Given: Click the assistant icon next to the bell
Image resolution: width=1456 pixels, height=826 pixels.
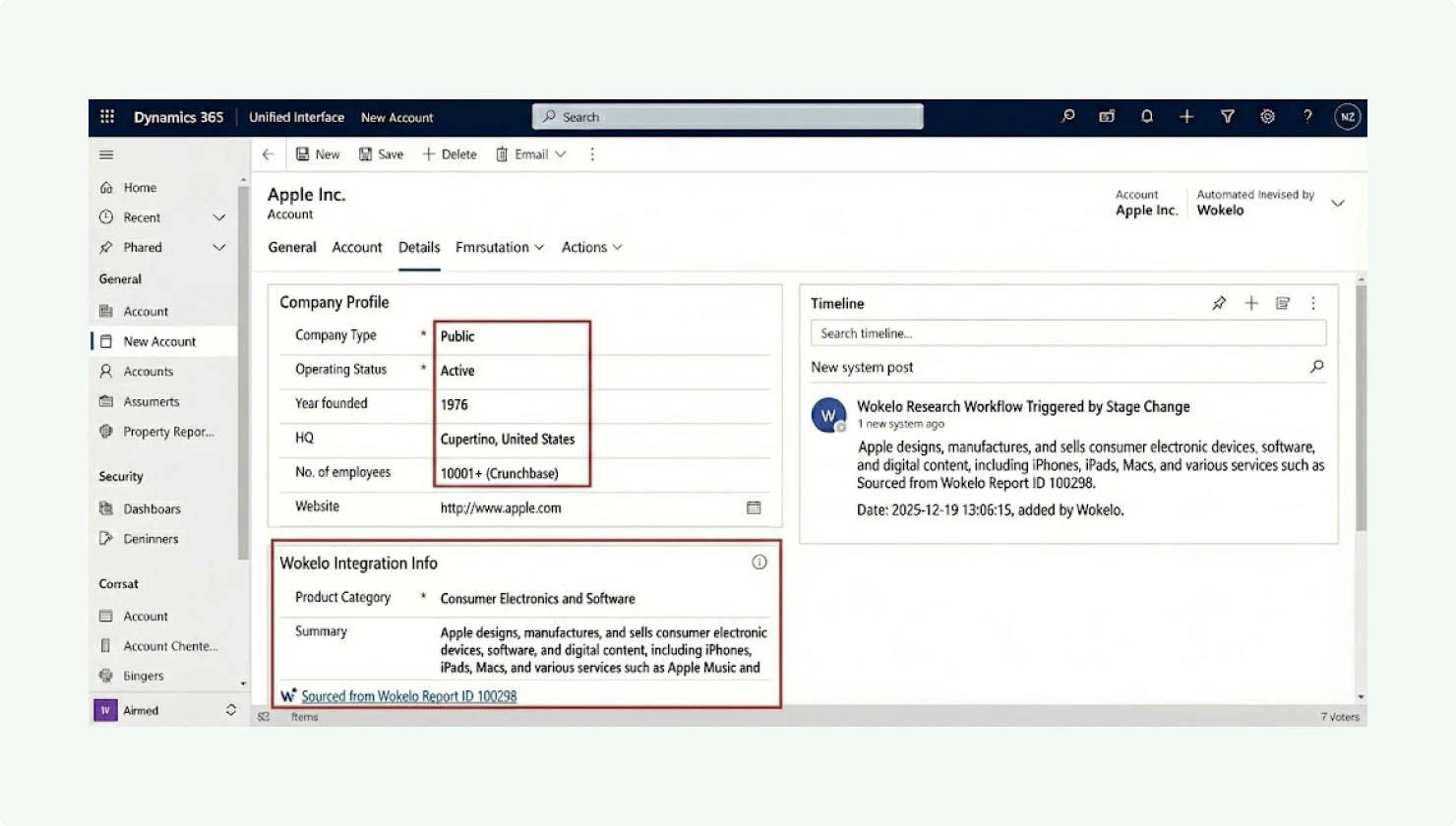Looking at the screenshot, I should tap(1107, 116).
